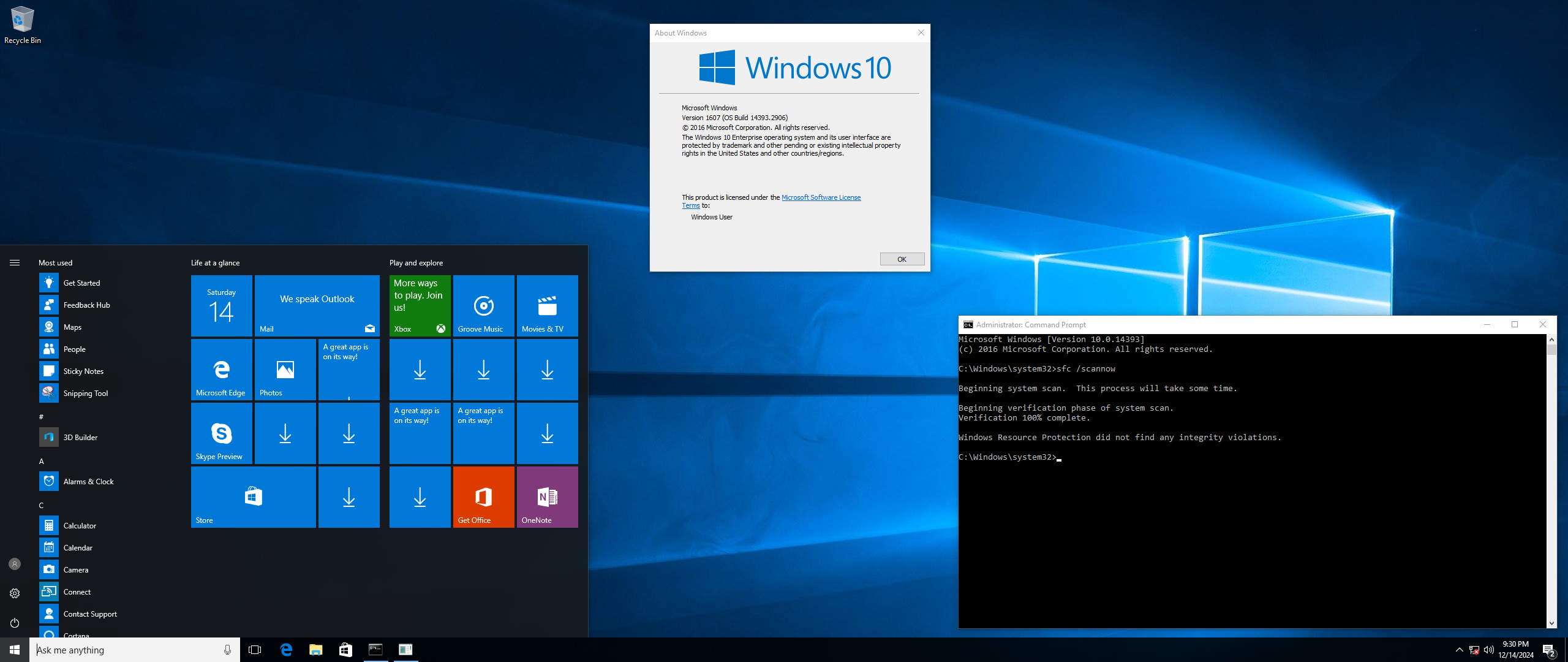Open the Skype Preview tile
The height and width of the screenshot is (662, 1568).
pos(221,433)
